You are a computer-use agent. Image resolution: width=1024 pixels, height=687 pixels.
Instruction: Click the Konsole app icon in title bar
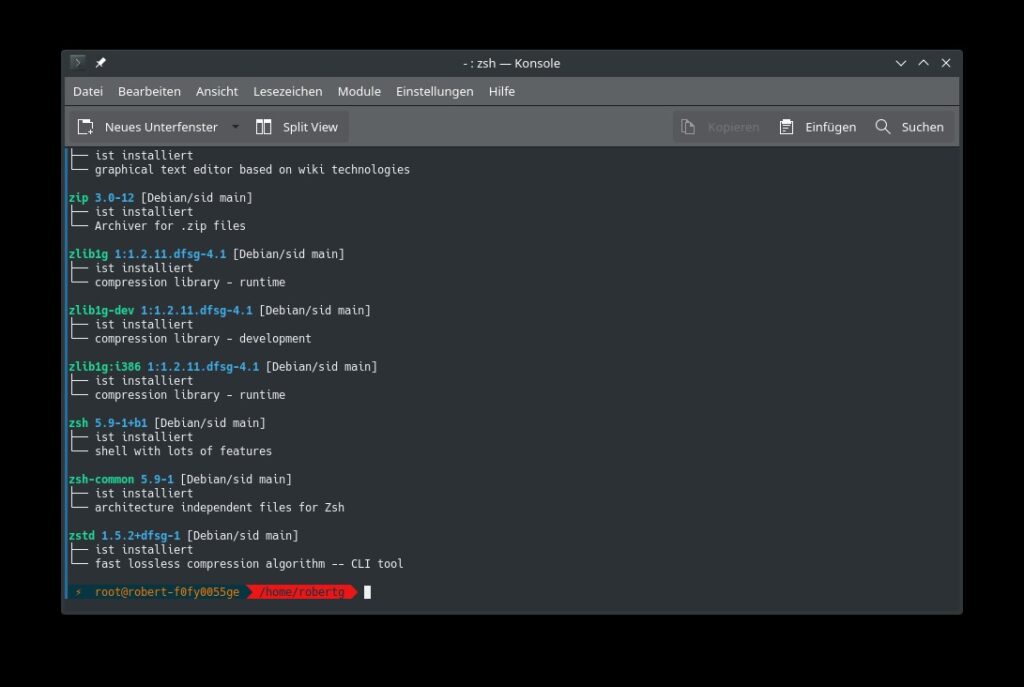pos(78,63)
